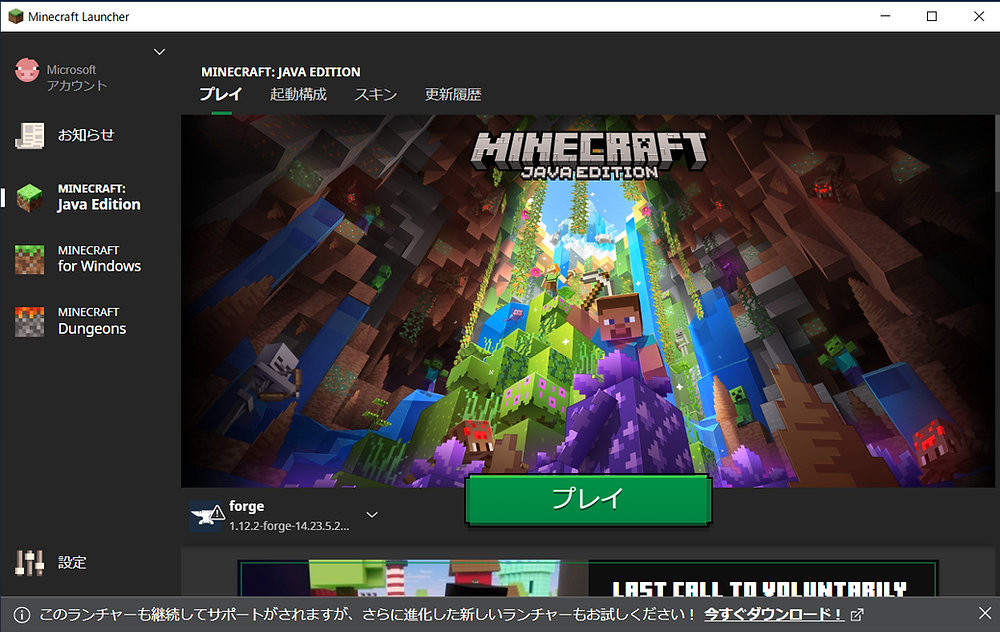This screenshot has width=1000, height=632.
Task: Click the pig avatar account icon
Action: [27, 70]
